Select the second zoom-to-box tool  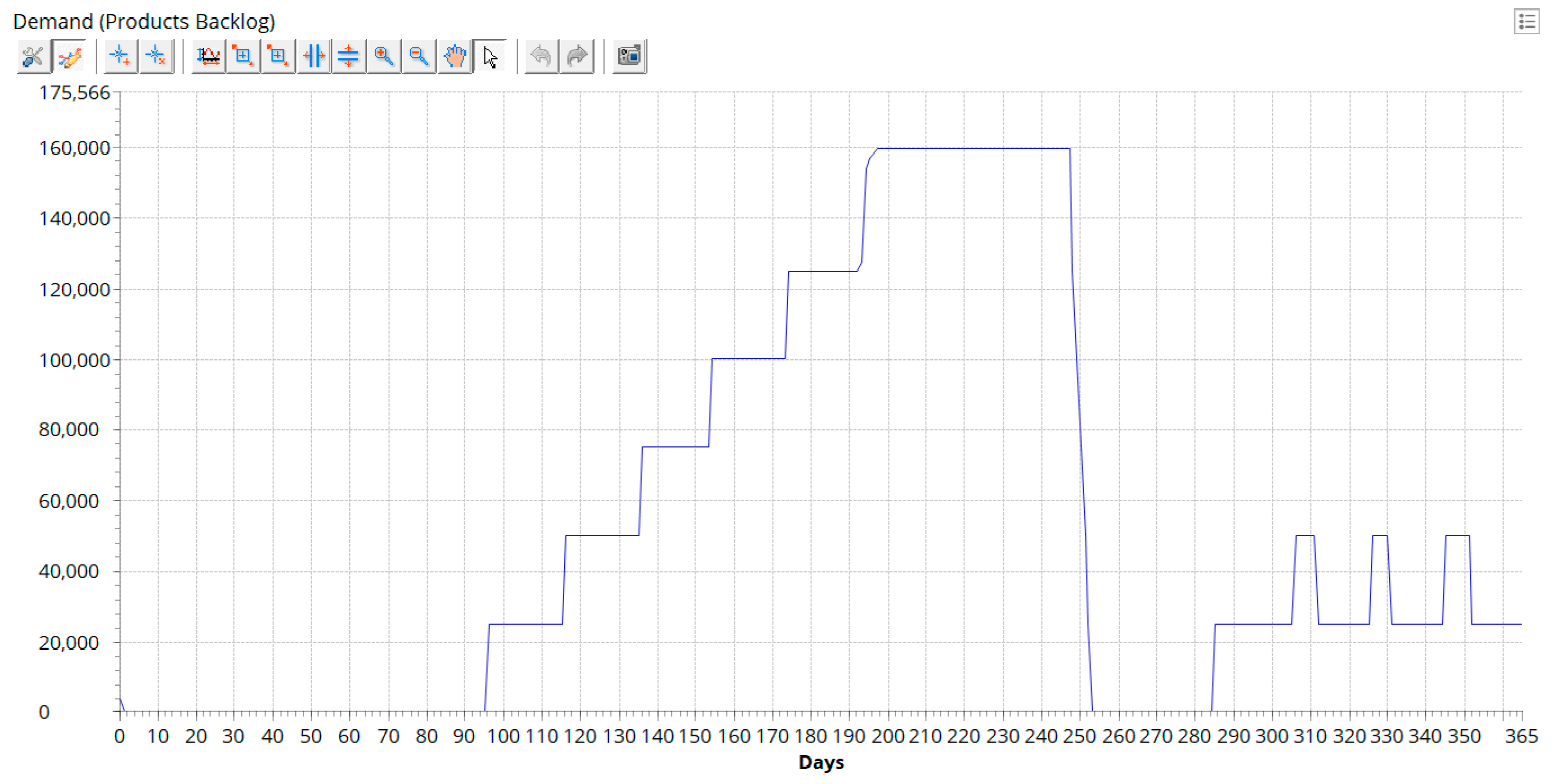click(x=278, y=57)
